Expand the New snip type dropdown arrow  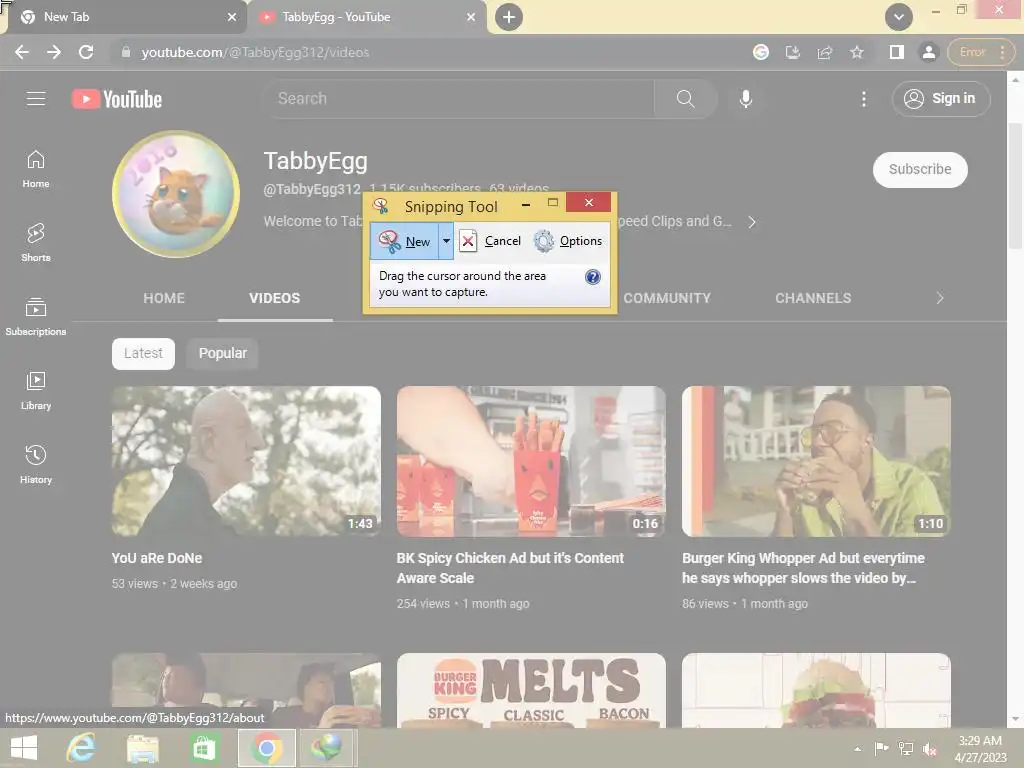[446, 241]
